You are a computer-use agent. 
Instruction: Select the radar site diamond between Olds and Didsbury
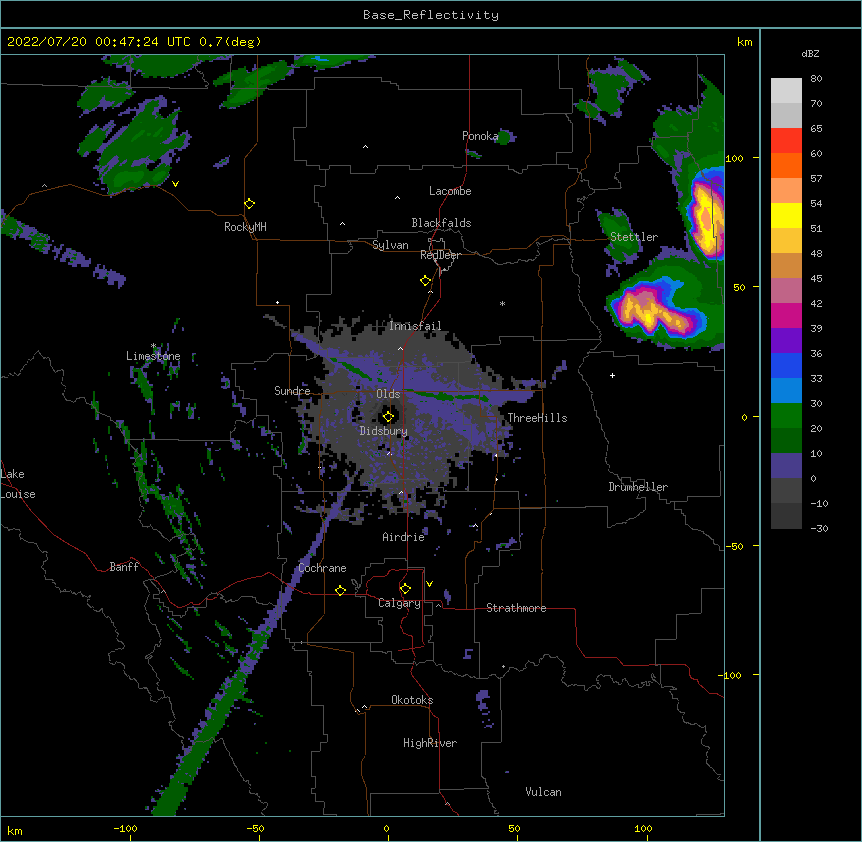tap(388, 416)
